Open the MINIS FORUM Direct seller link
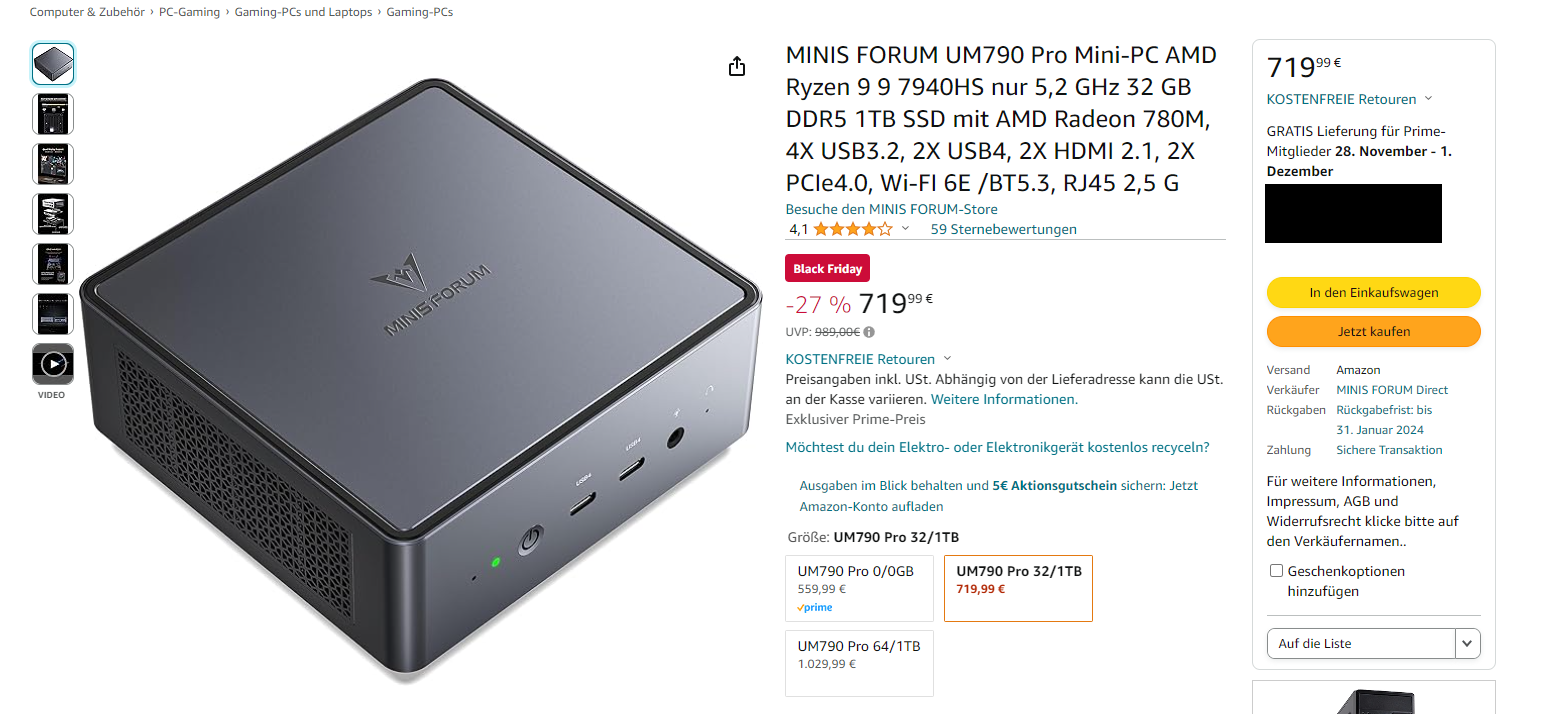1561x714 pixels. [1392, 390]
